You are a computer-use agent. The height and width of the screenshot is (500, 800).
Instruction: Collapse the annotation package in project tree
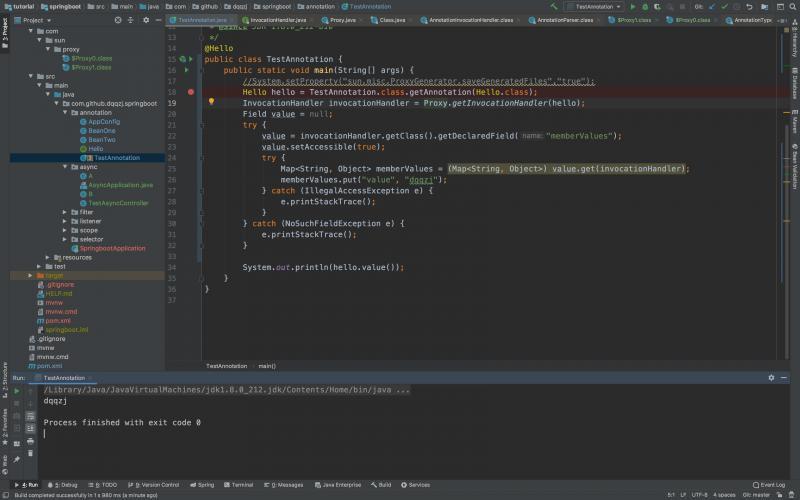point(65,112)
